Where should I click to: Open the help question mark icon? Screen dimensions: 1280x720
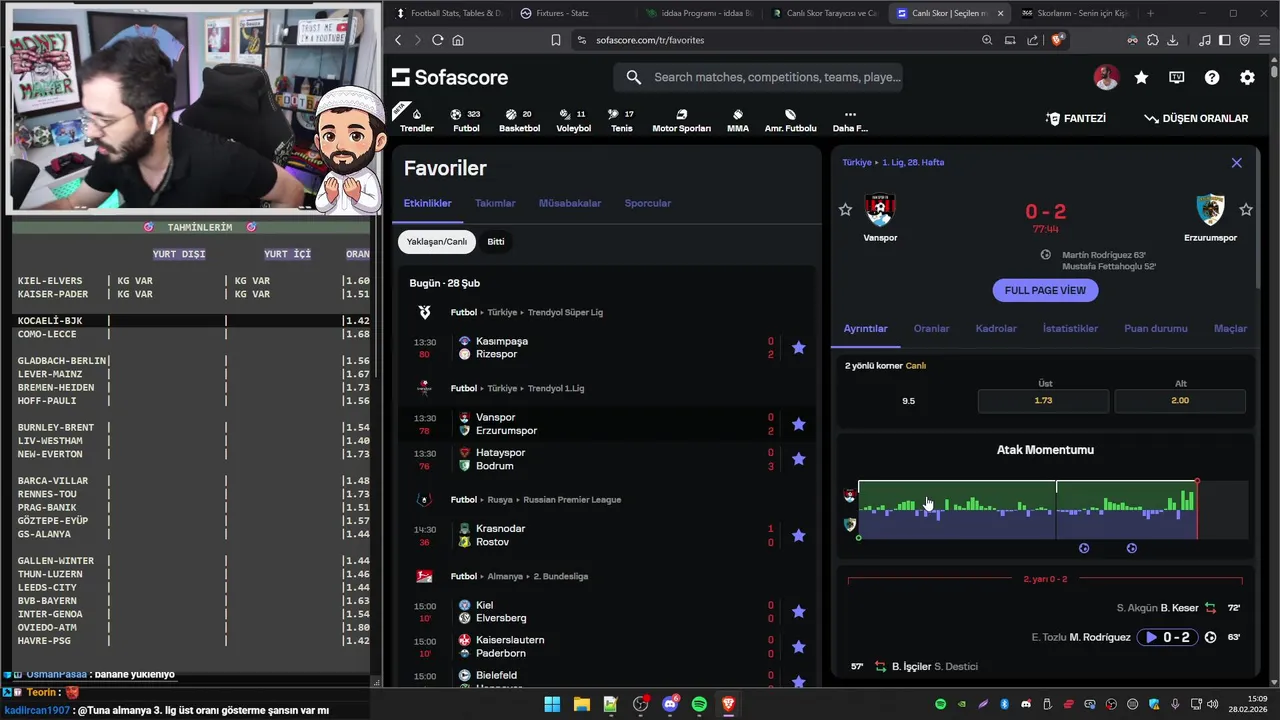(x=1212, y=77)
